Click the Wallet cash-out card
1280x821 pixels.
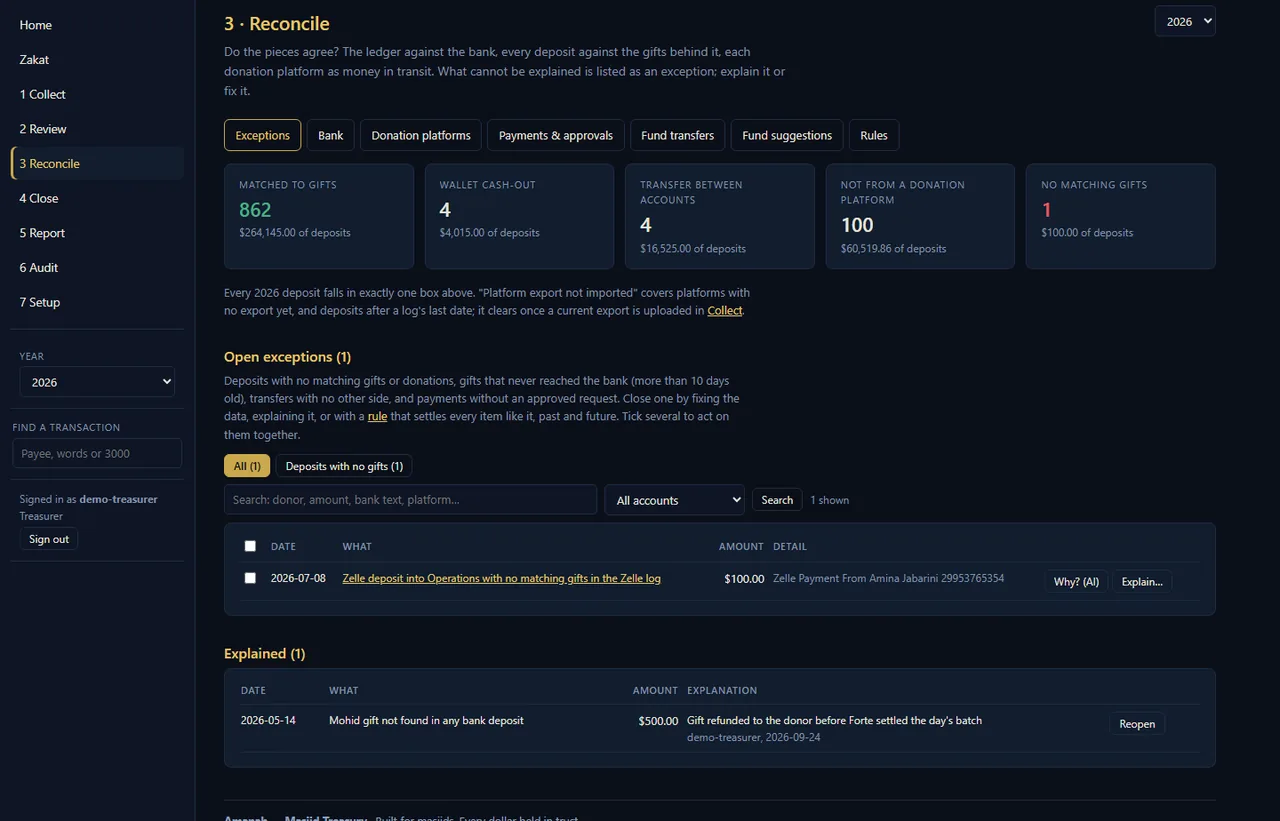click(519, 216)
